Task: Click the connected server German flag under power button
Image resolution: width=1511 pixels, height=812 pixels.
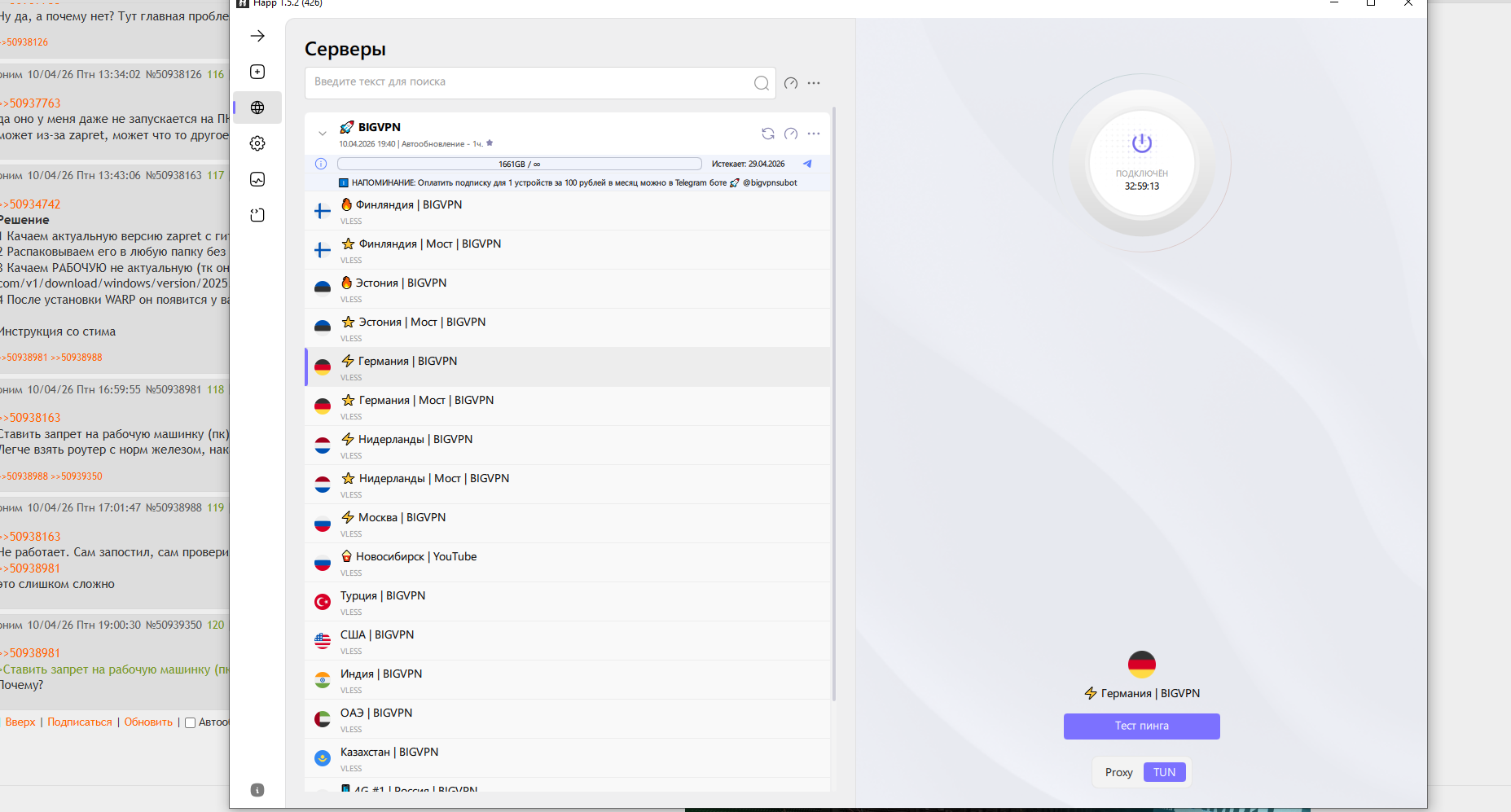Action: pyautogui.click(x=1142, y=665)
